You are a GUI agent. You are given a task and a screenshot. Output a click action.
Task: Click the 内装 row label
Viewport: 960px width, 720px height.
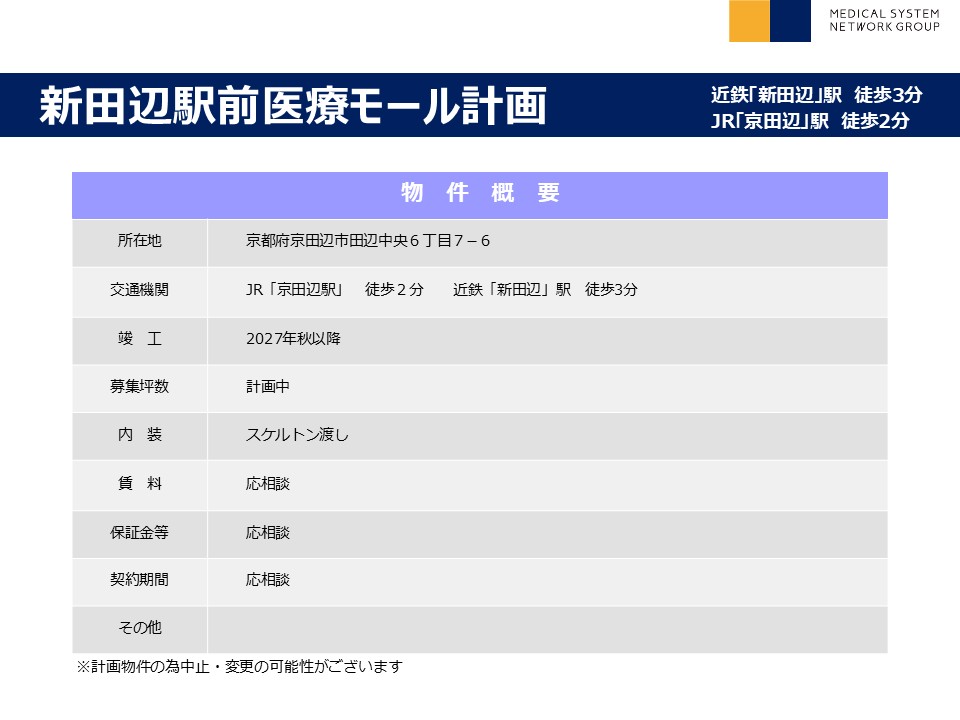point(139,435)
